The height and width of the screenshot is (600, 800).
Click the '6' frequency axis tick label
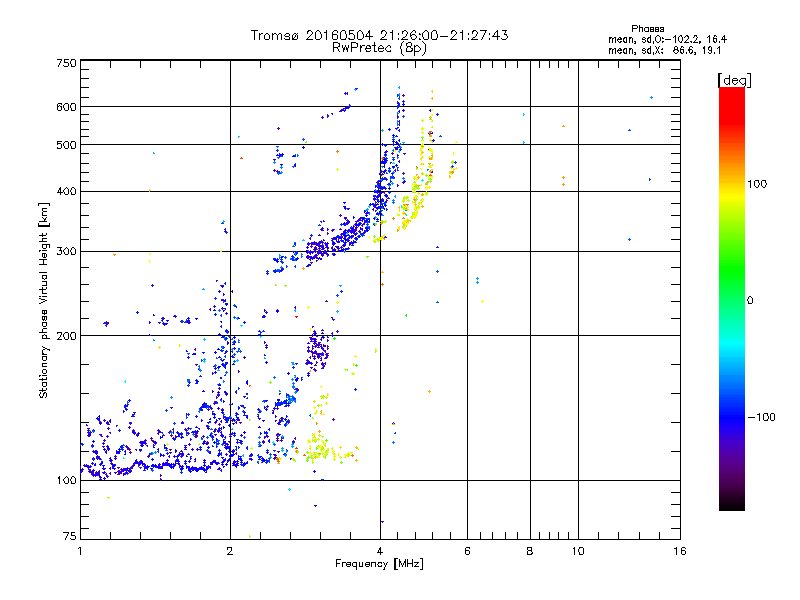pyautogui.click(x=467, y=551)
